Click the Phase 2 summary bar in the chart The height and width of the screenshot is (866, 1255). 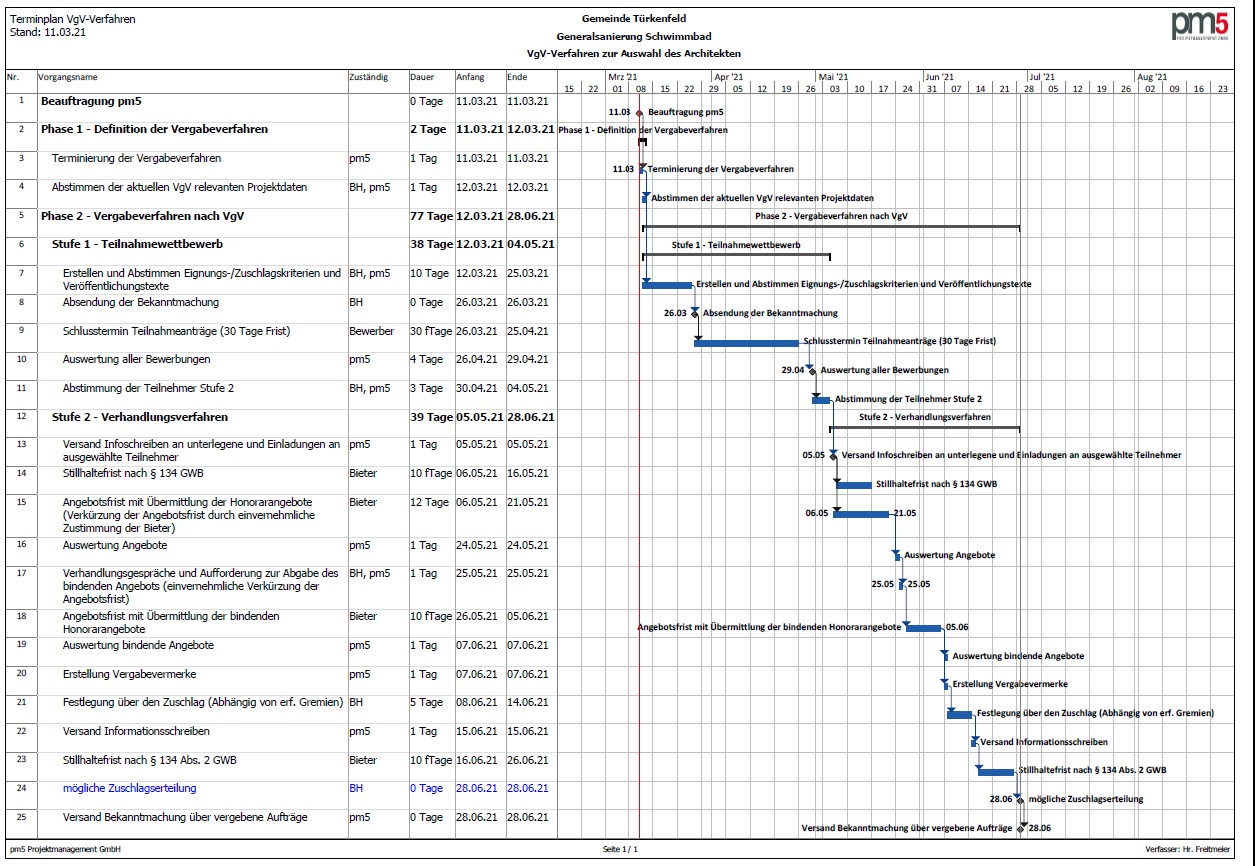point(830,228)
